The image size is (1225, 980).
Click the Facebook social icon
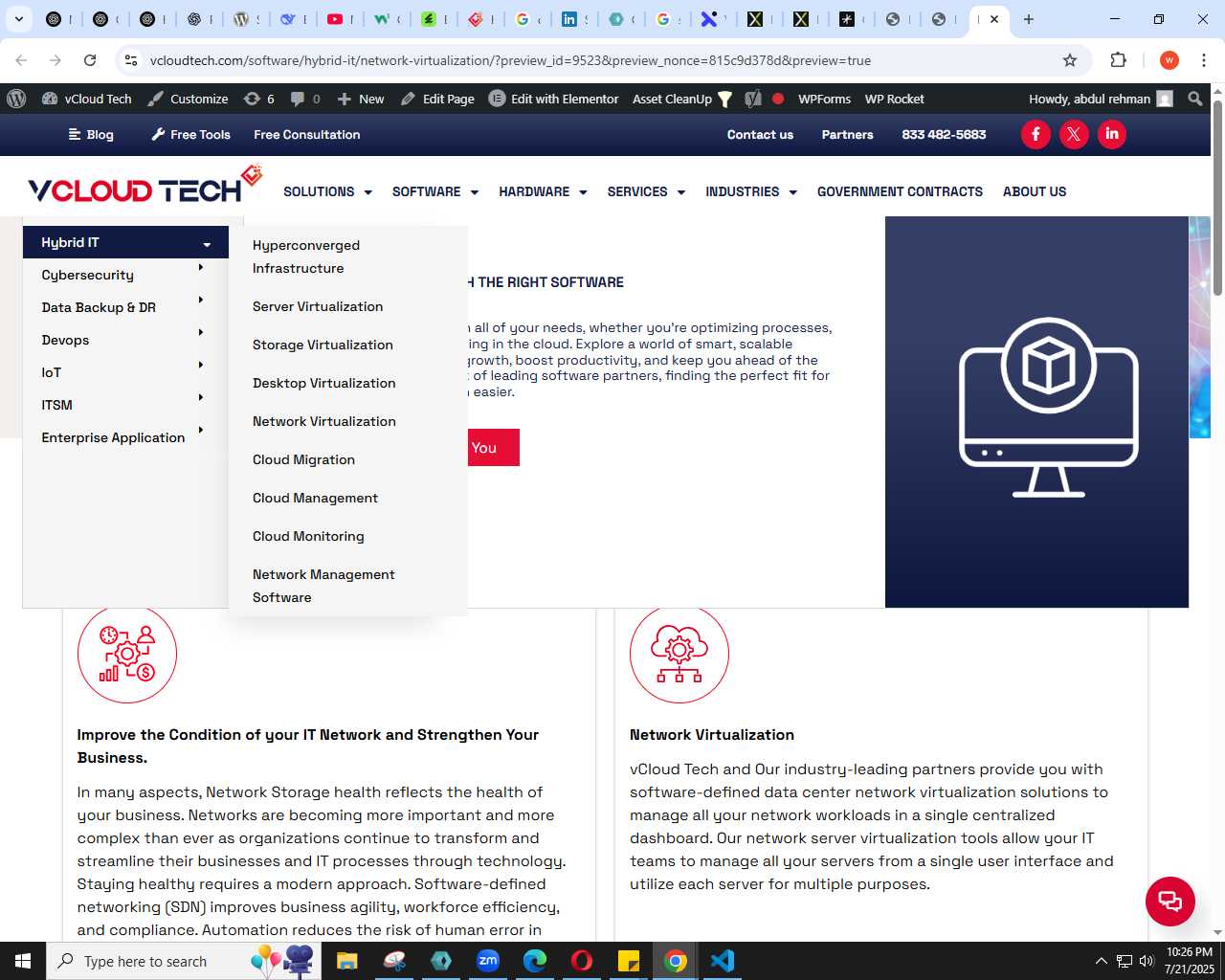pos(1036,134)
